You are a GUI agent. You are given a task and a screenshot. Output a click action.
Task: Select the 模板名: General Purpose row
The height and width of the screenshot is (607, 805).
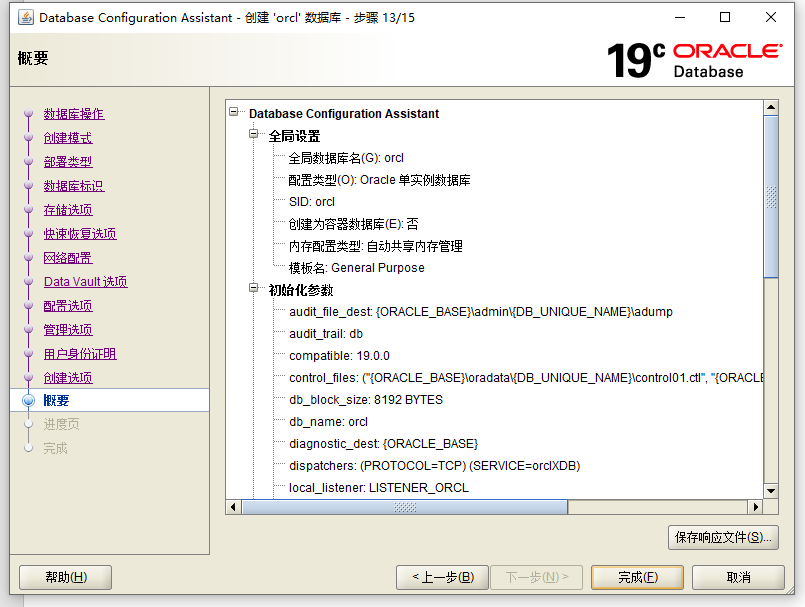click(x=356, y=268)
